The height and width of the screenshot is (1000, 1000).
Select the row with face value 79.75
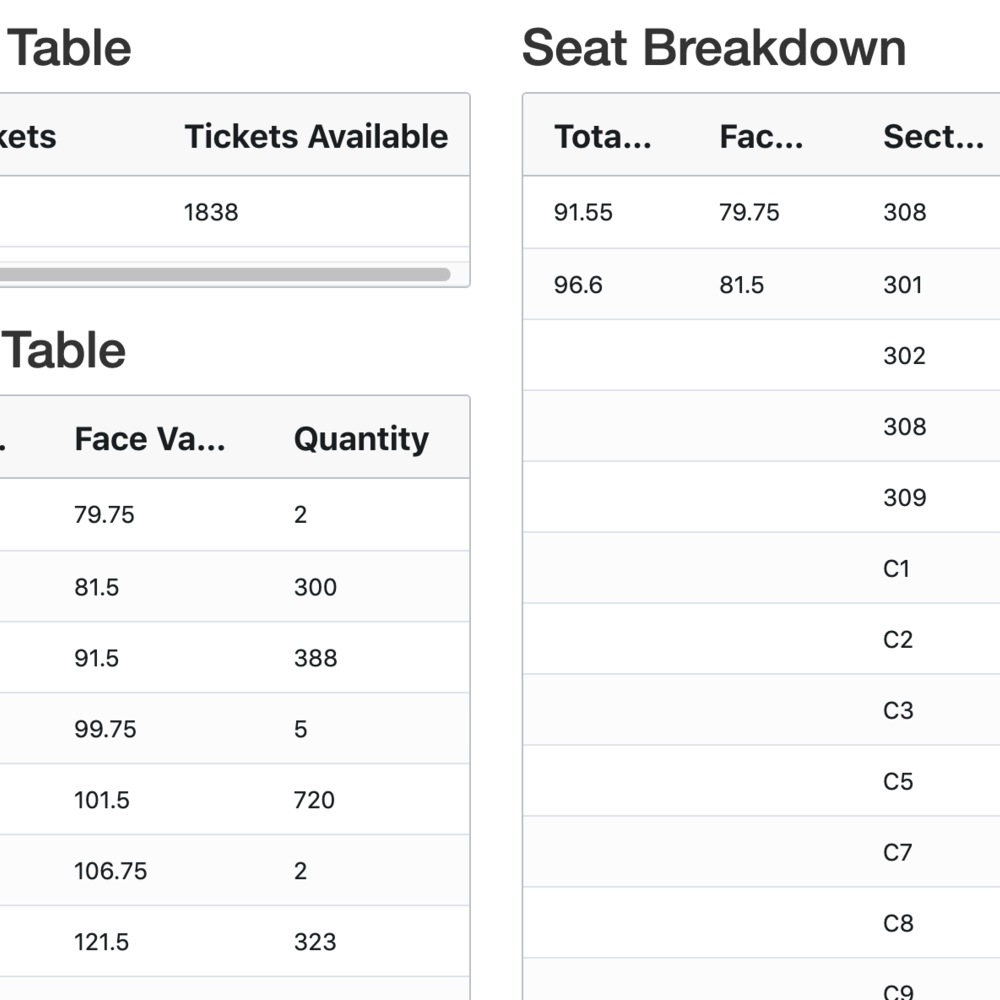104,515
